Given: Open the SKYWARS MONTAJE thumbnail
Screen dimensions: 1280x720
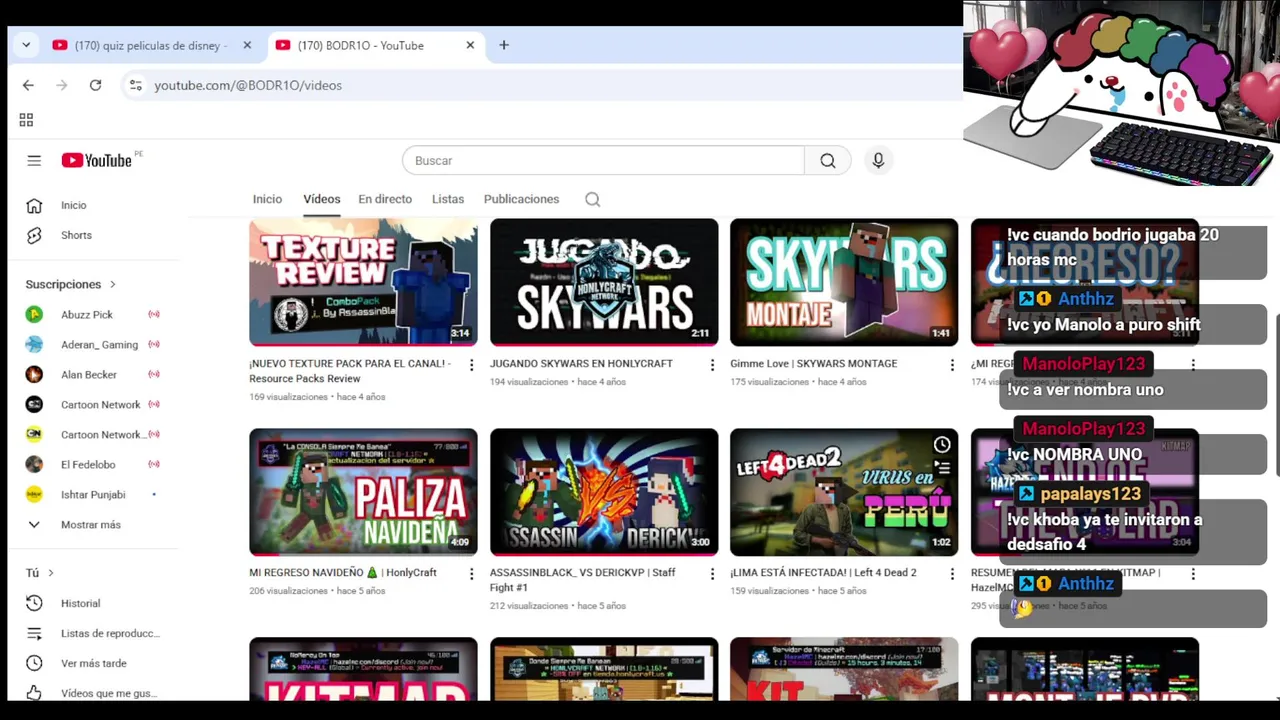Looking at the screenshot, I should click(844, 282).
